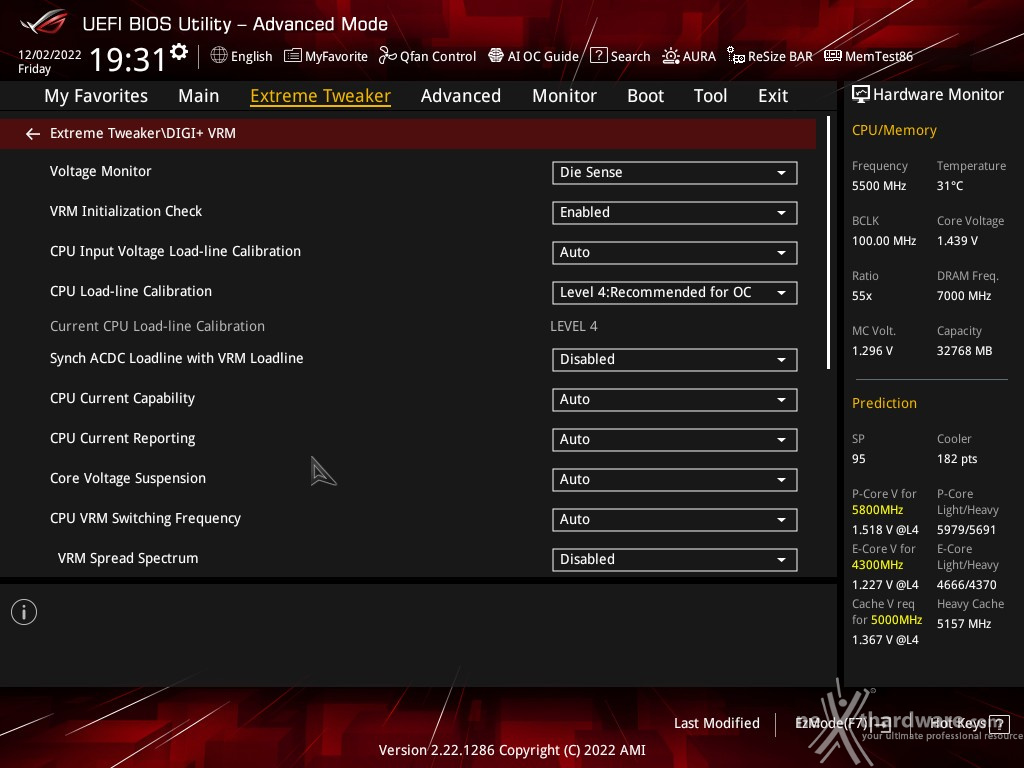1024x768 pixels.
Task: Click the settings list scrollbar
Action: 828,243
